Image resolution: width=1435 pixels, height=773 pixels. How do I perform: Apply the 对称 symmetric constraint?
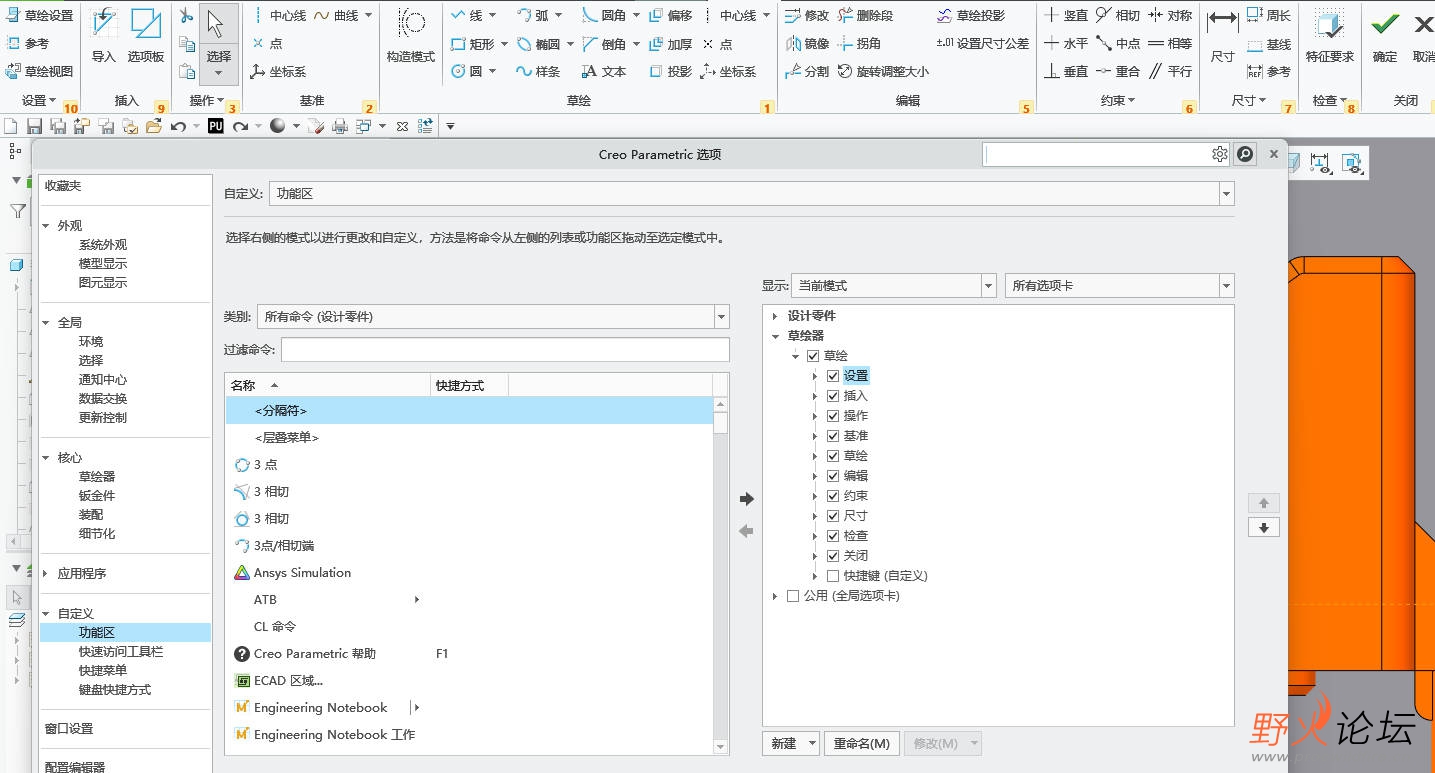pos(1170,16)
